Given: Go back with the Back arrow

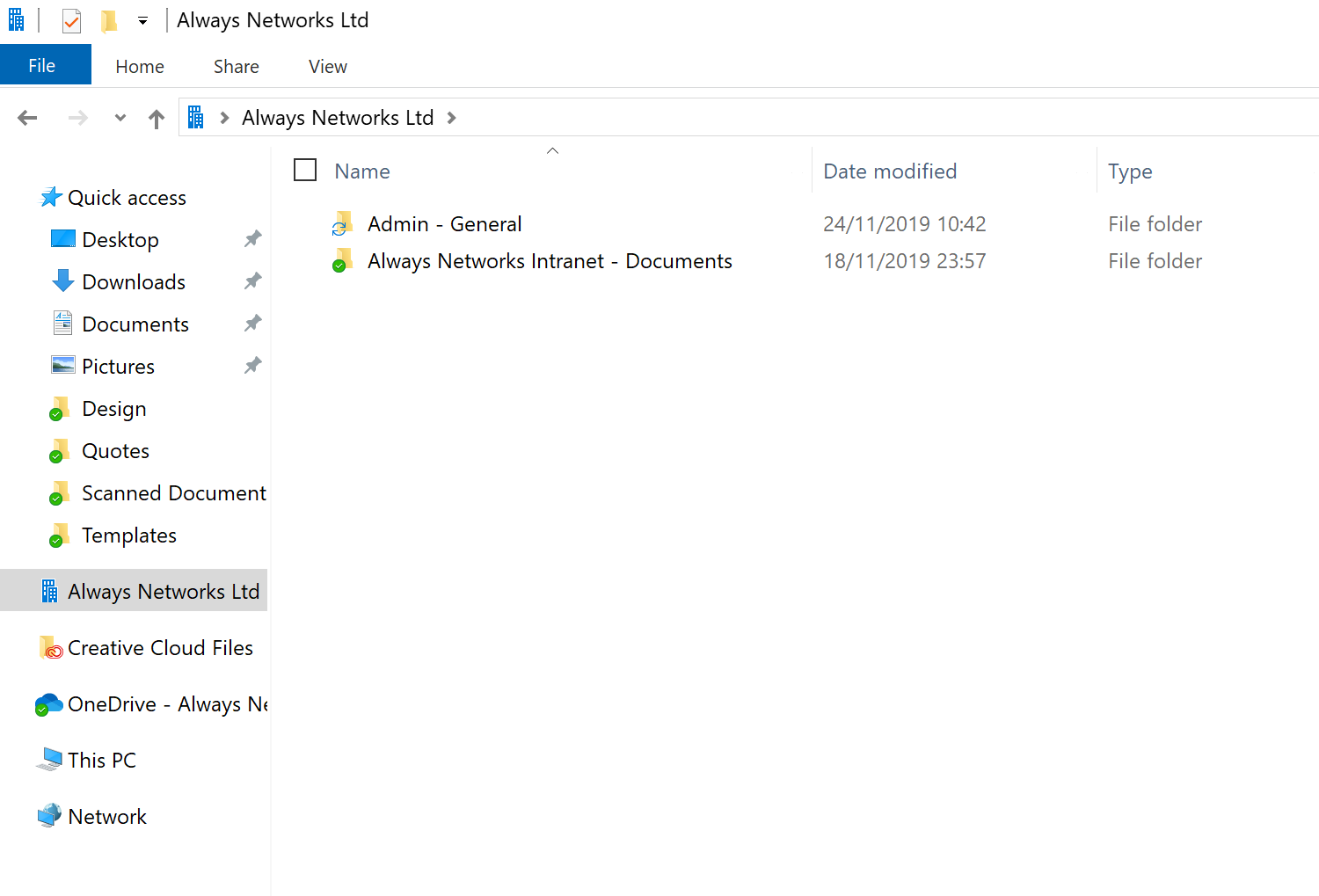Looking at the screenshot, I should pyautogui.click(x=28, y=118).
